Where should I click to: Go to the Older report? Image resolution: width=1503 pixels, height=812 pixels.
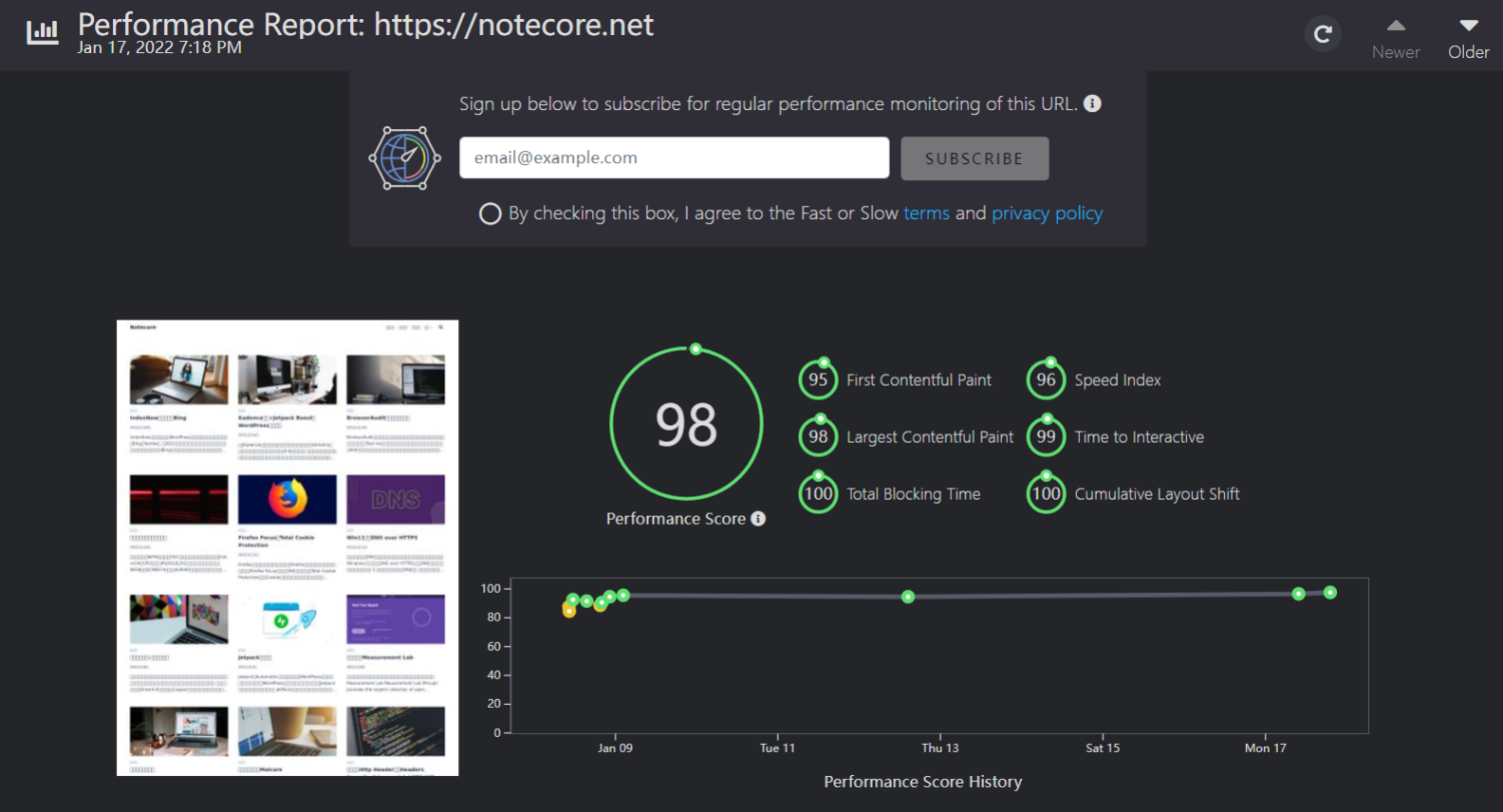coord(1468,38)
